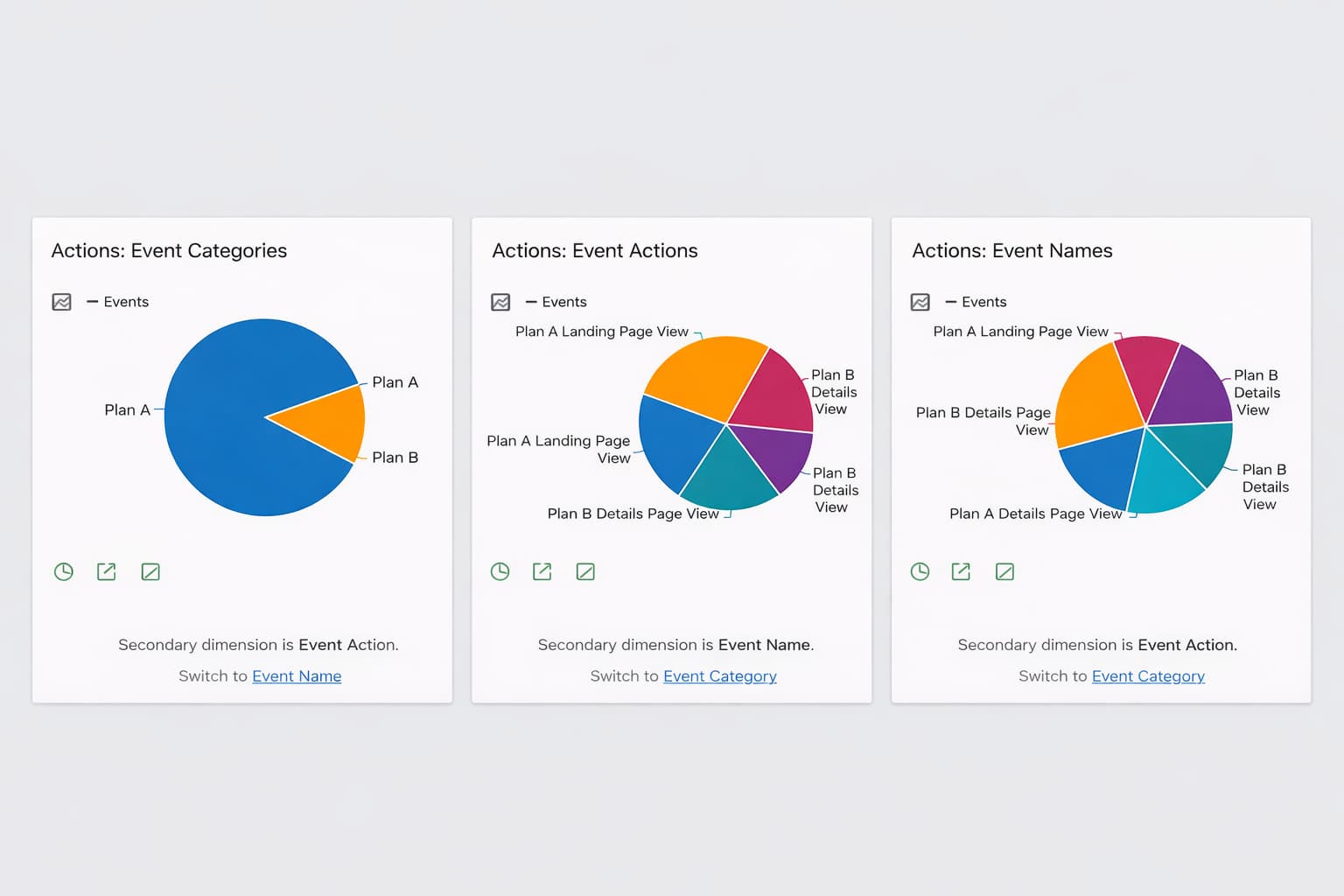Click the round visualization icon under Event Names
Image resolution: width=1344 pixels, height=896 pixels.
920,572
